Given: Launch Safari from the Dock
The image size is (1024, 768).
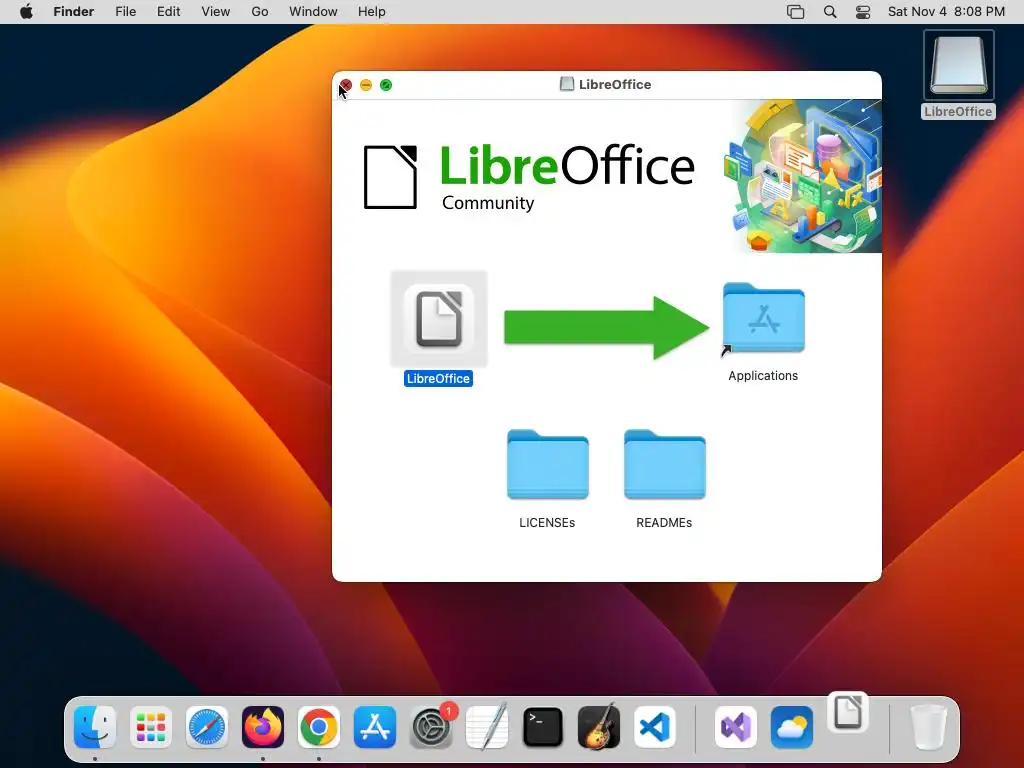Looking at the screenshot, I should [x=207, y=727].
